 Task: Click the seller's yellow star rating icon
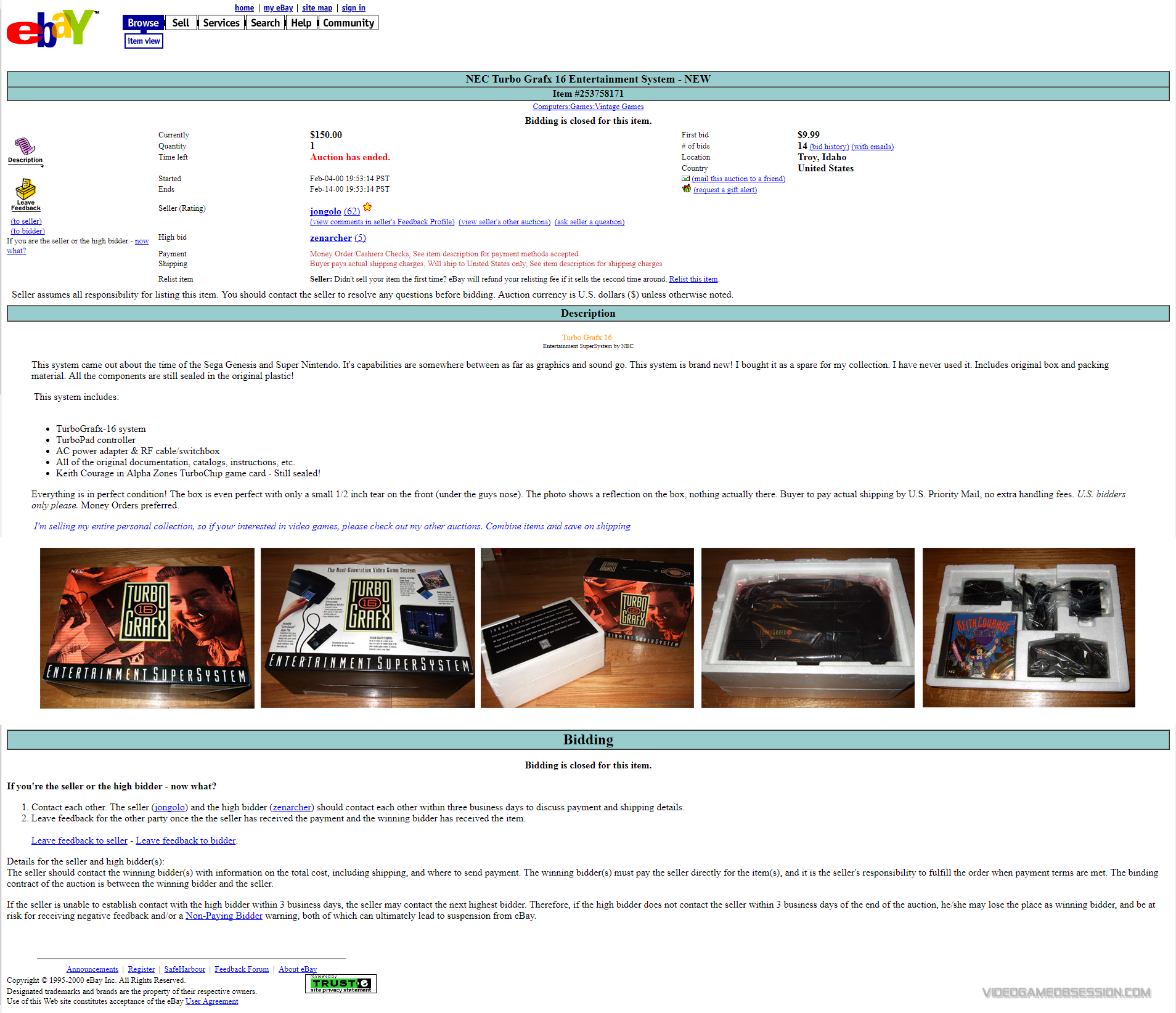point(367,207)
